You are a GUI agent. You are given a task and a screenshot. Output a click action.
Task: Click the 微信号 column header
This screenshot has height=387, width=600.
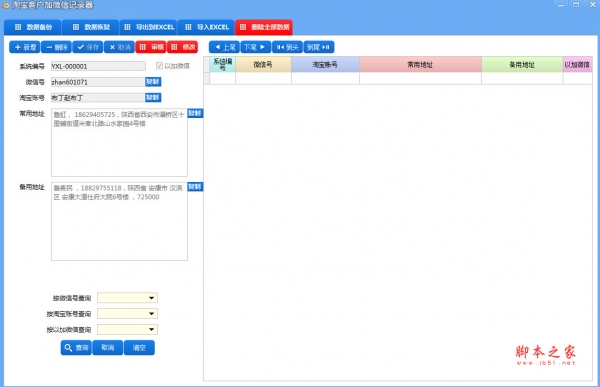263,64
